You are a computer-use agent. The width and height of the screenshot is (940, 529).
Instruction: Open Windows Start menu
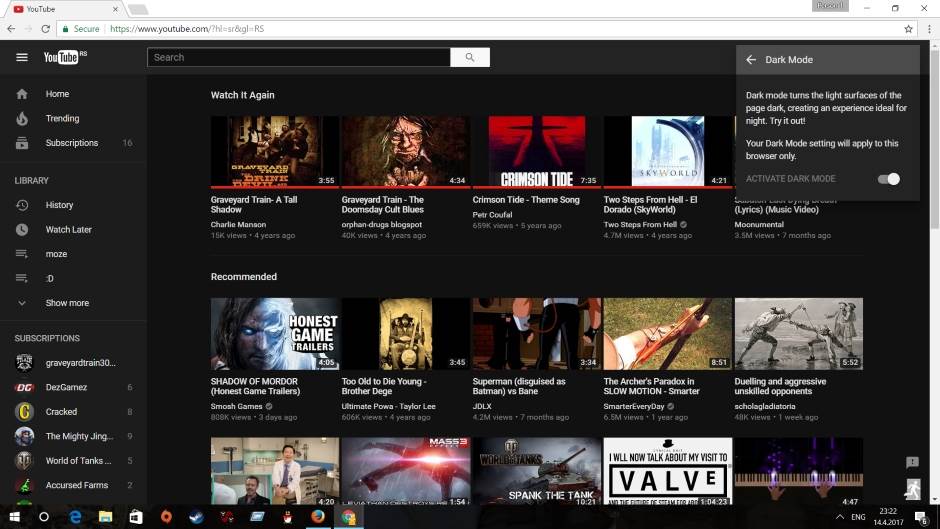14,516
